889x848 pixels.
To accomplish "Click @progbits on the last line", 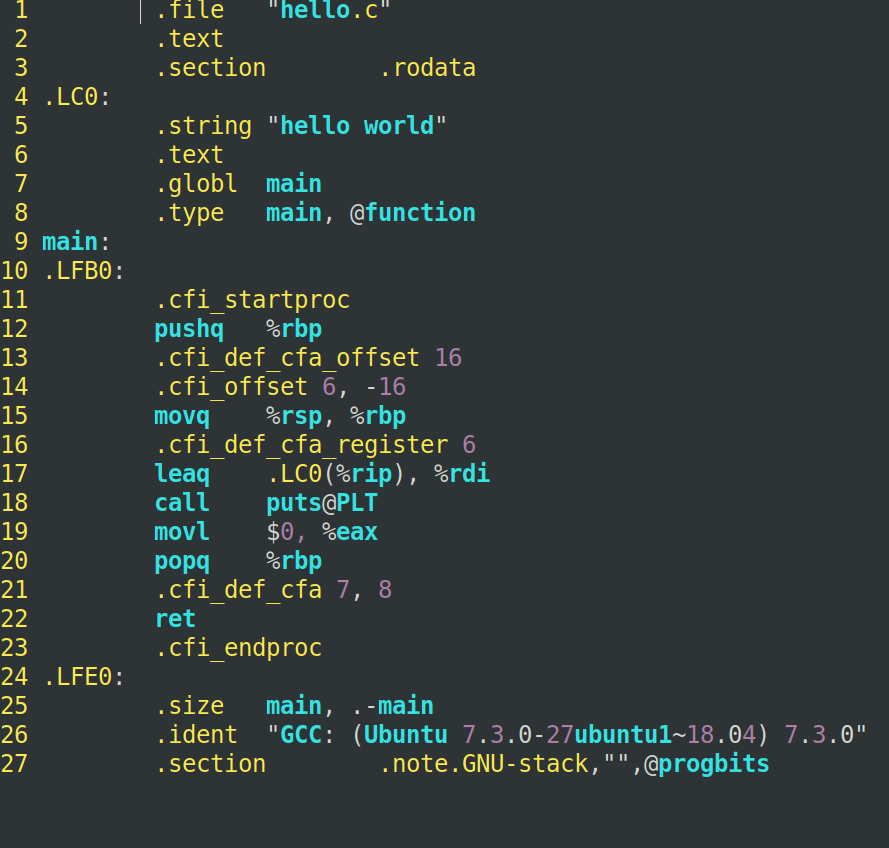I will [x=706, y=764].
